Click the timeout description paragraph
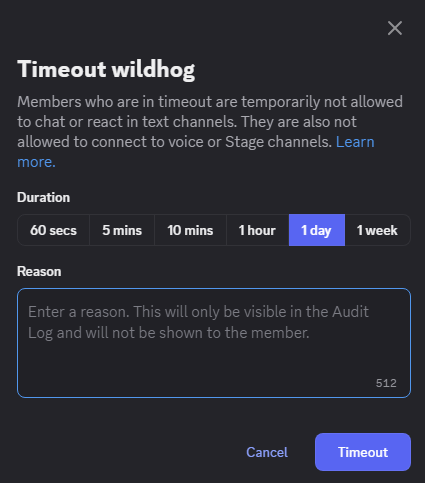This screenshot has width=425, height=483. click(x=210, y=132)
